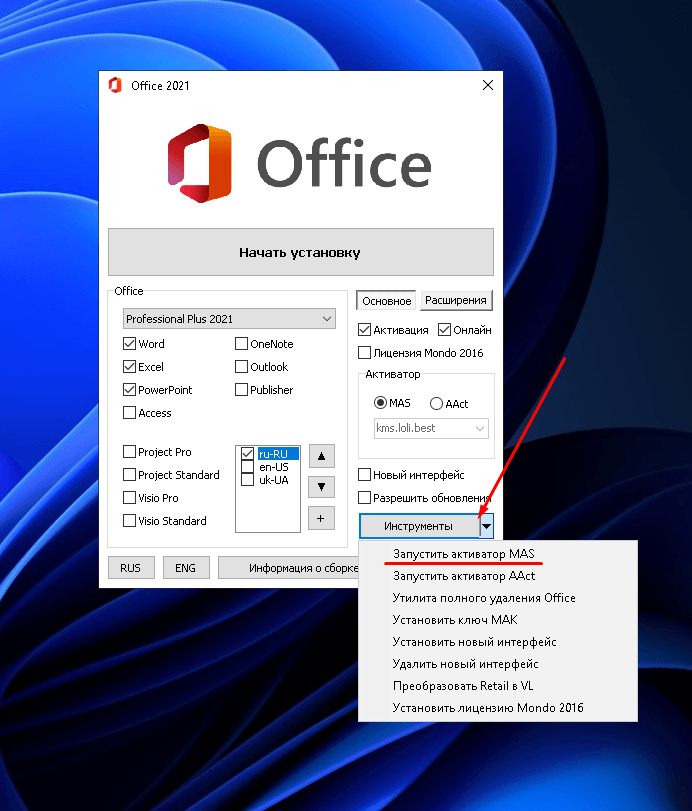Select Удалить новый интерфейс menu item
This screenshot has width=692, height=811.
point(465,664)
